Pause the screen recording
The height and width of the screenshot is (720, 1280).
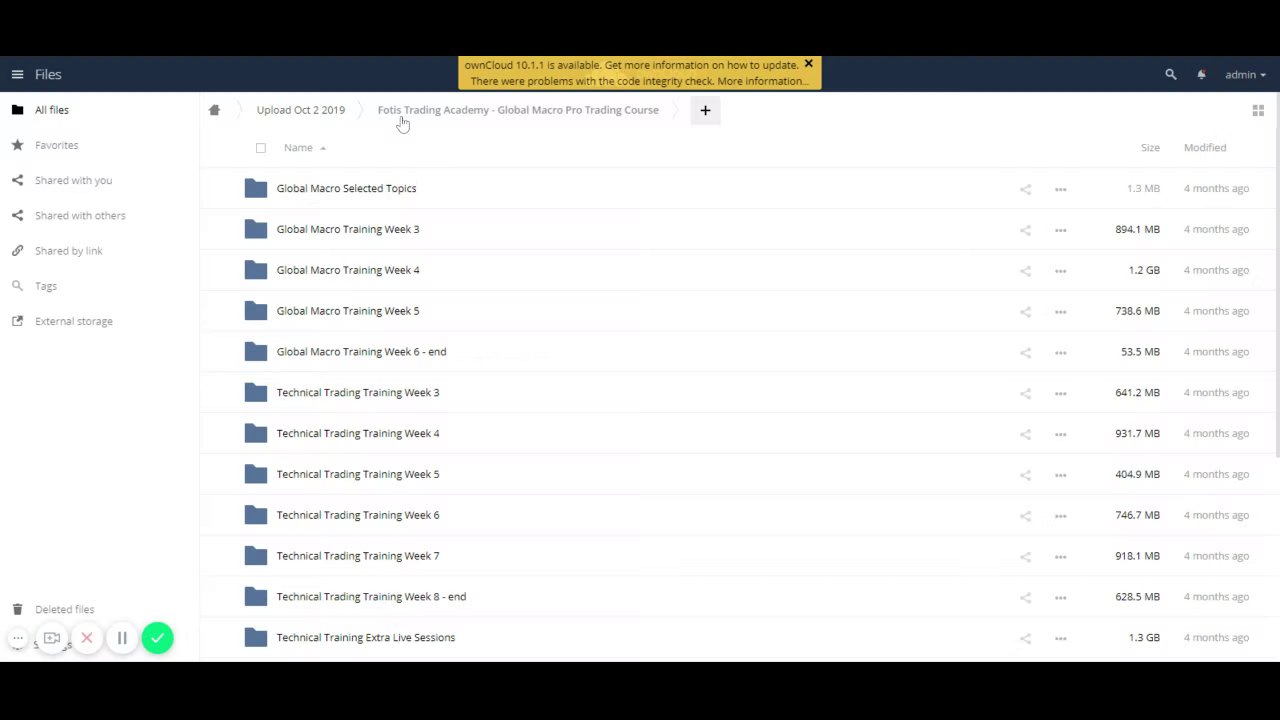click(122, 638)
